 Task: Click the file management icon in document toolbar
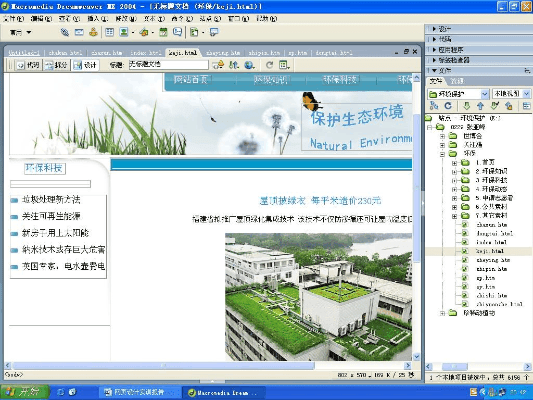tap(218, 65)
